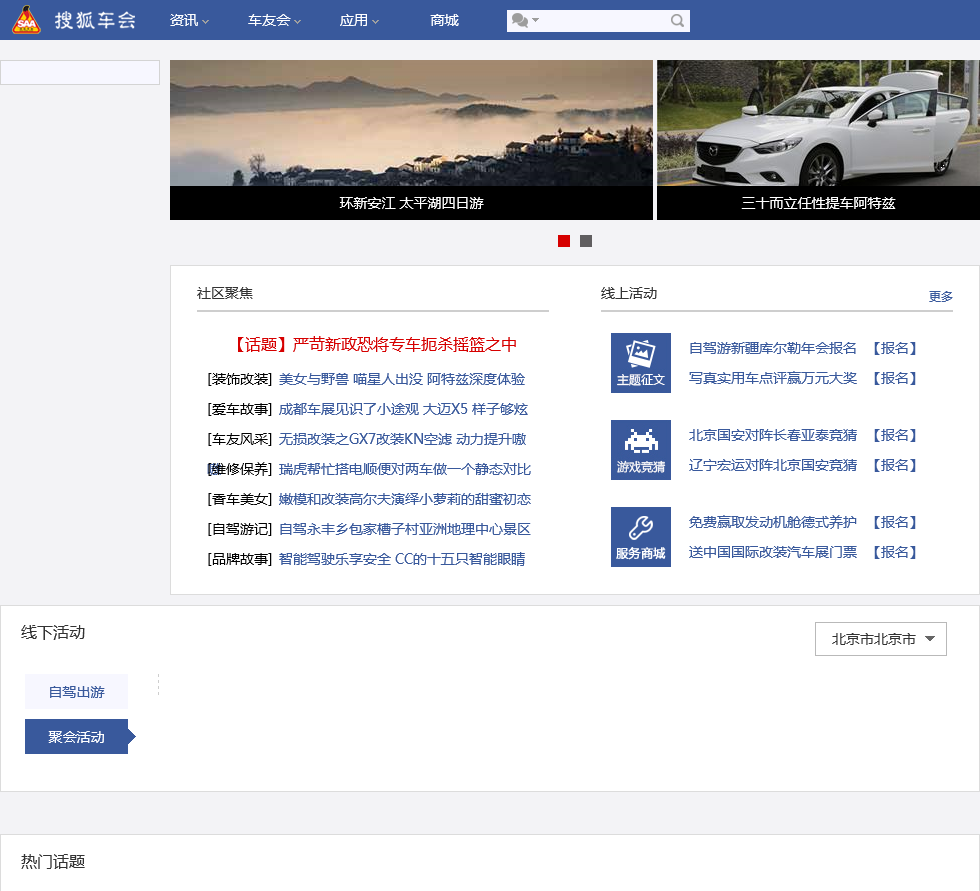Screen dimensions: 980x891
Task: Click the [车友风采] category label
Action: click(x=239, y=439)
